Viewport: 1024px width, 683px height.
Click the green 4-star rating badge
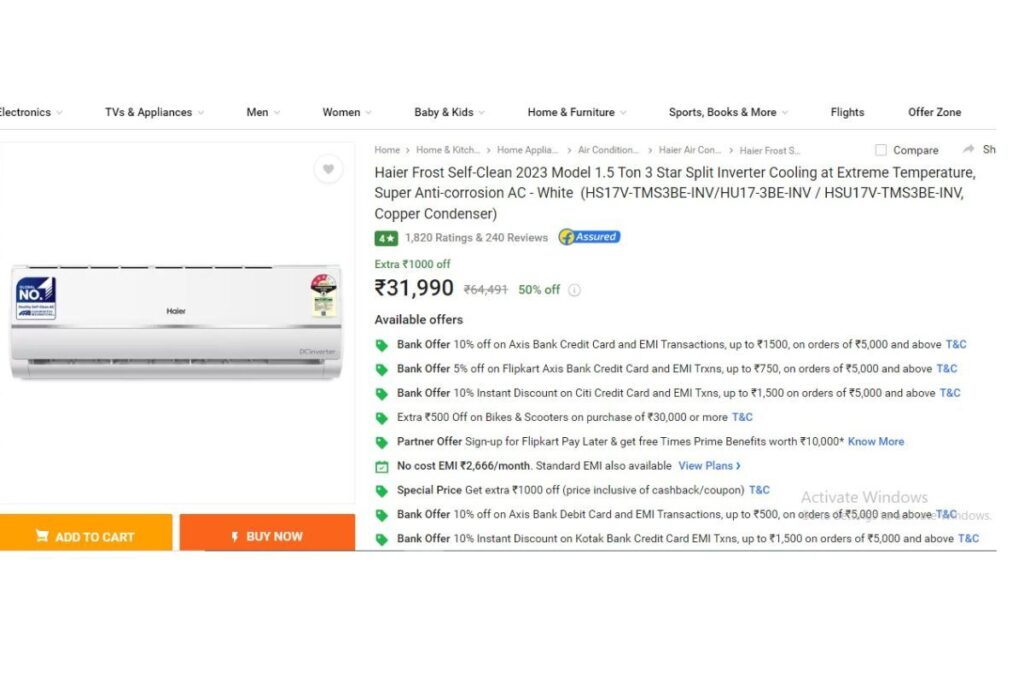coord(386,238)
